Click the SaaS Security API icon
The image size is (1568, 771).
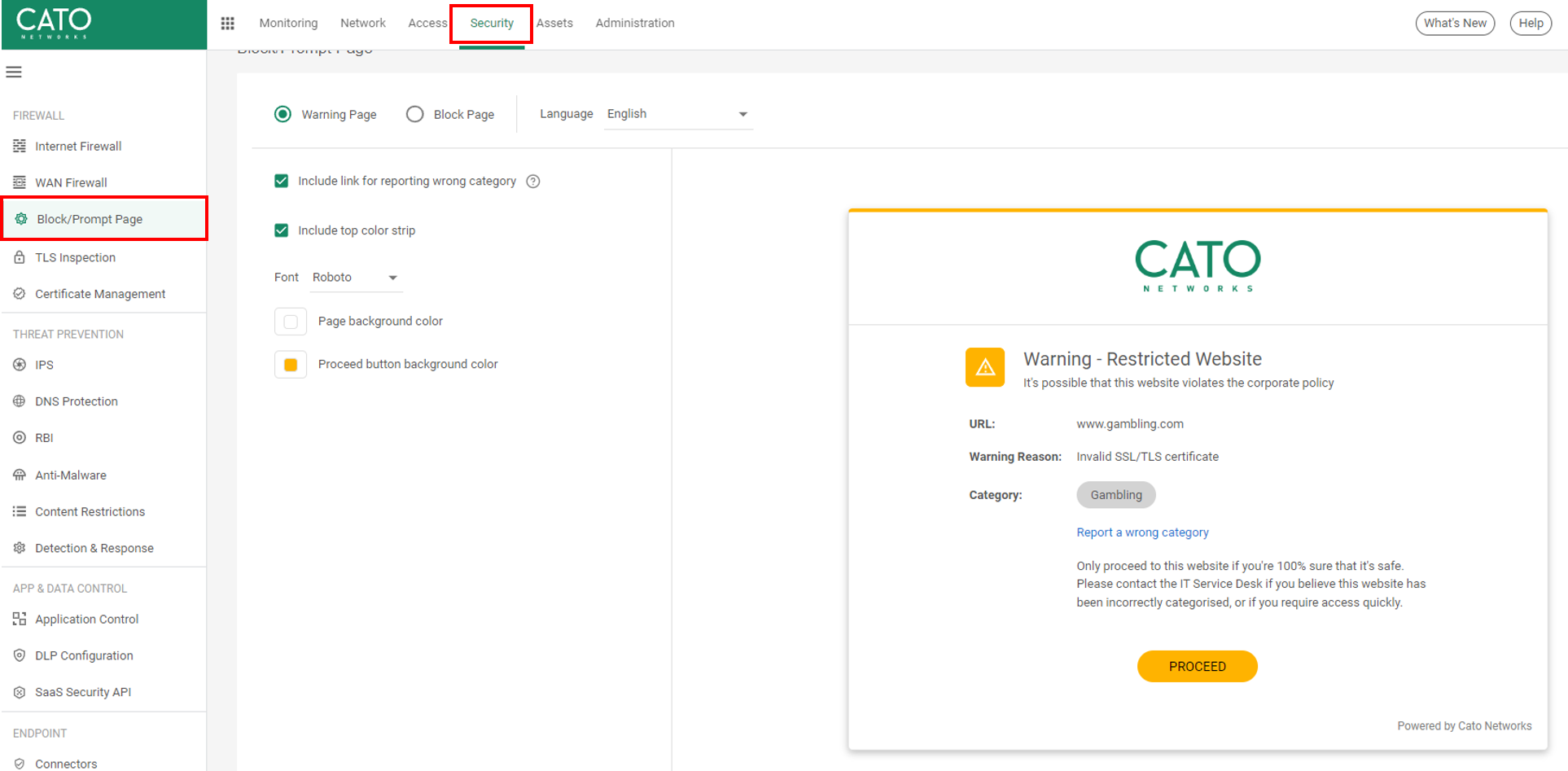pos(20,692)
